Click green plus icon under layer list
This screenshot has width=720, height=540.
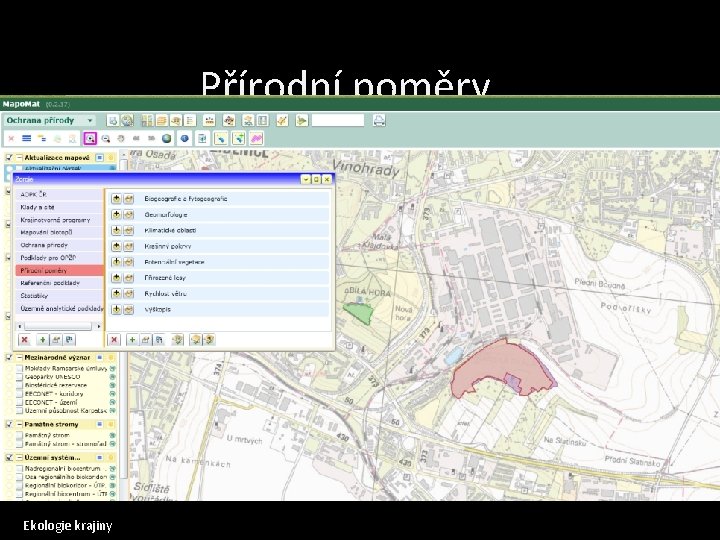click(x=132, y=340)
